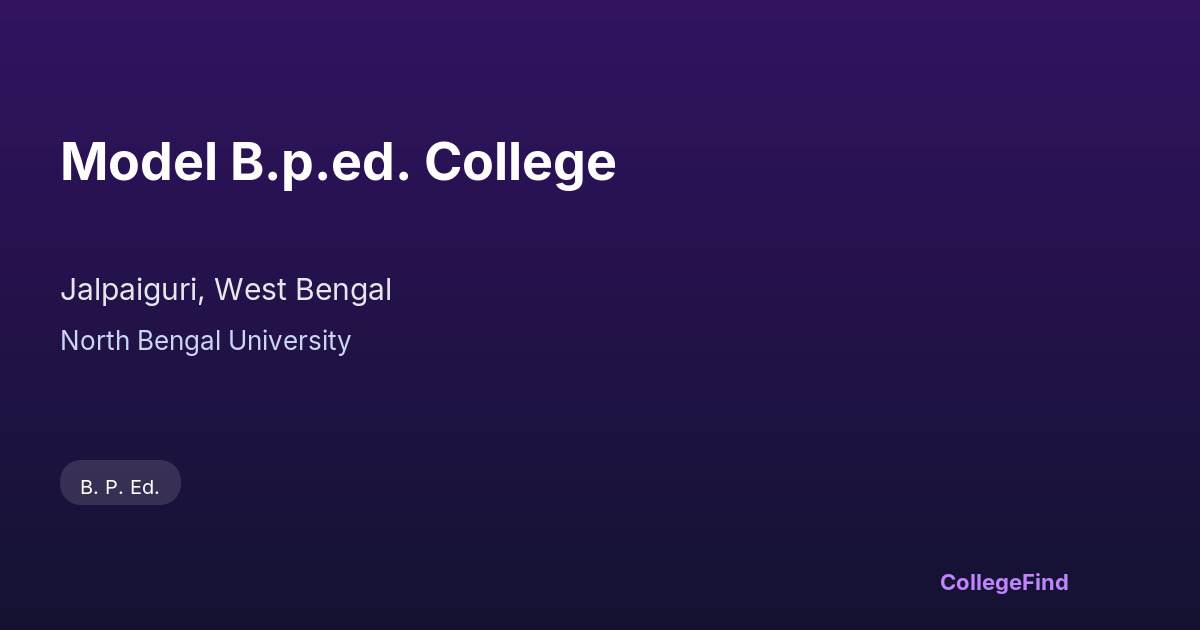1200x630 pixels.
Task: Click the word "College" in the main heading
Action: [520, 162]
